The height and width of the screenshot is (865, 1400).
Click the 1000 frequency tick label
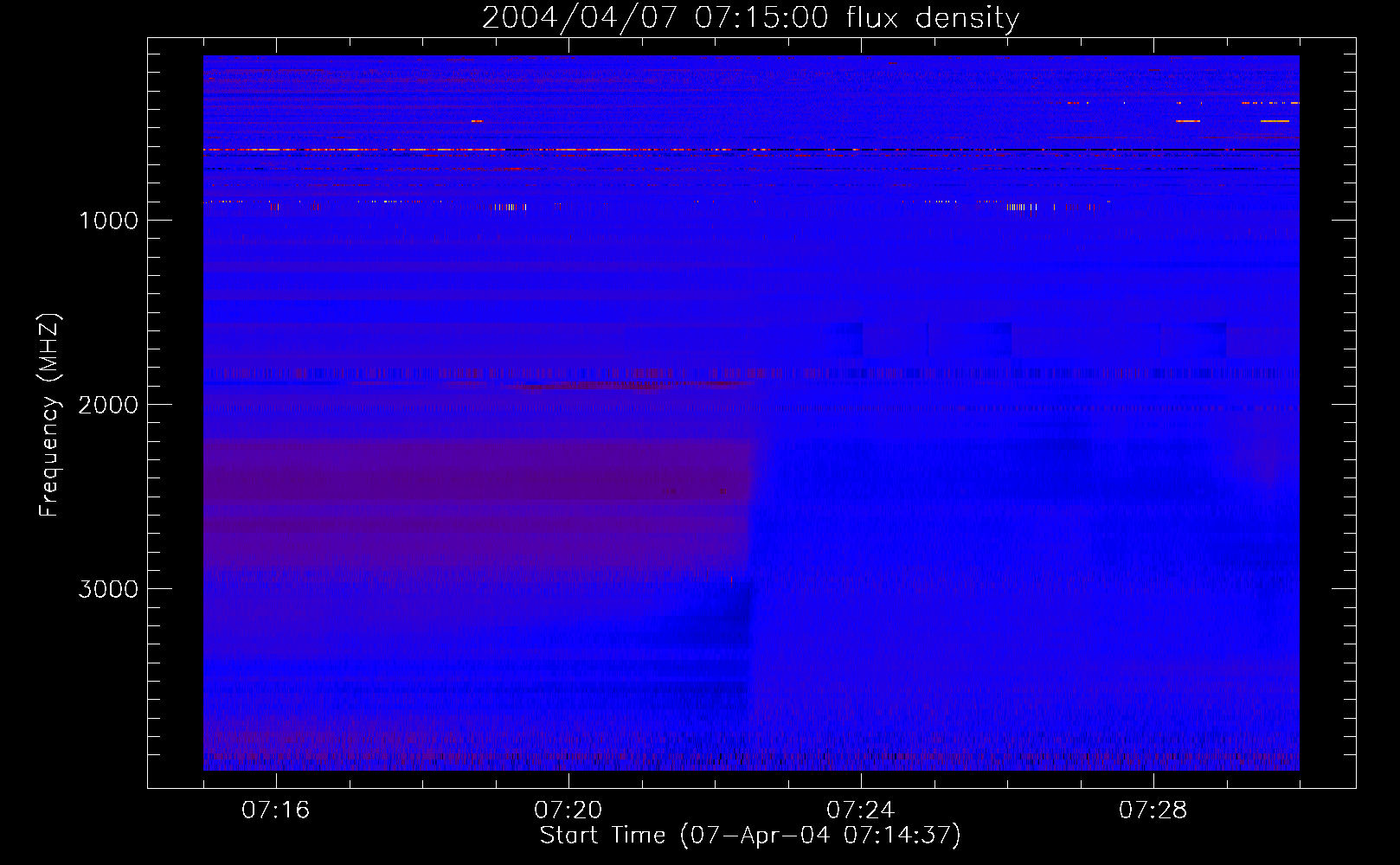pyautogui.click(x=108, y=221)
